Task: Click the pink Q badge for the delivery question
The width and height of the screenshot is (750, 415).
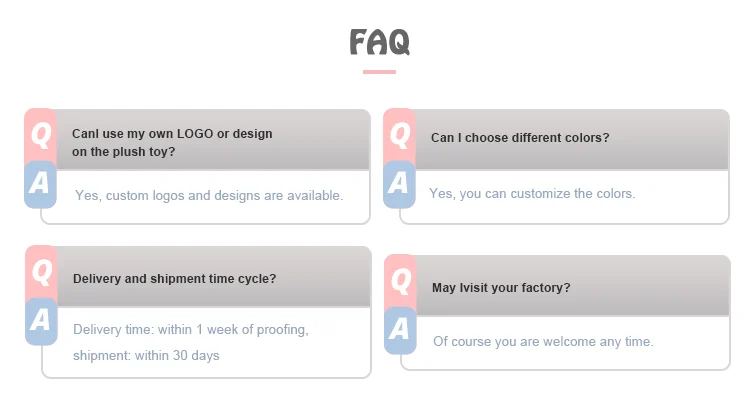Action: pyautogui.click(x=40, y=271)
